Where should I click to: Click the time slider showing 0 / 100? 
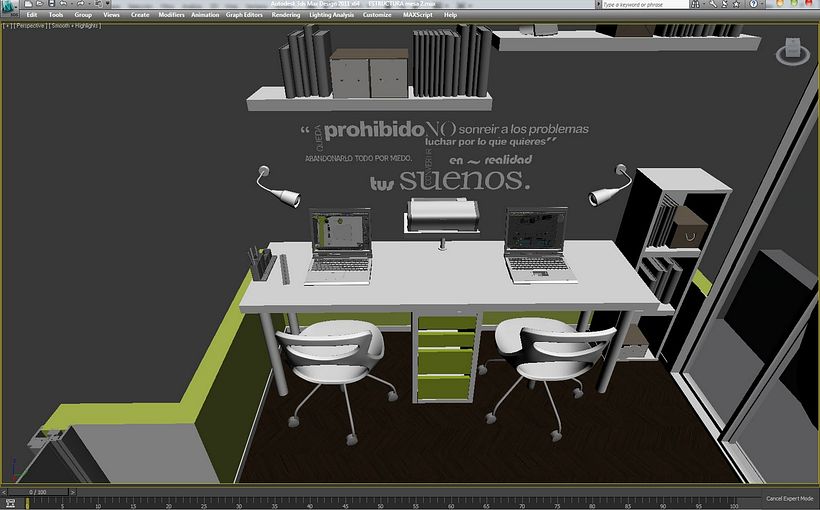point(38,492)
